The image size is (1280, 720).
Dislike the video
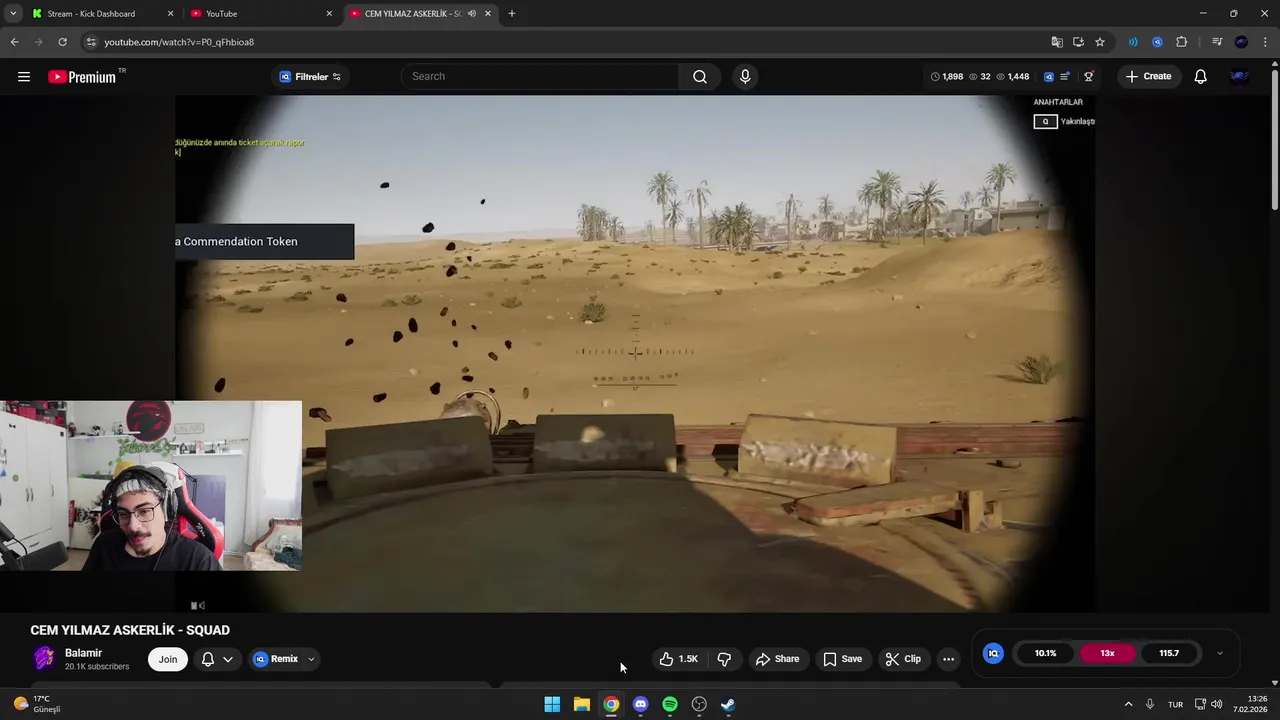[x=724, y=659]
